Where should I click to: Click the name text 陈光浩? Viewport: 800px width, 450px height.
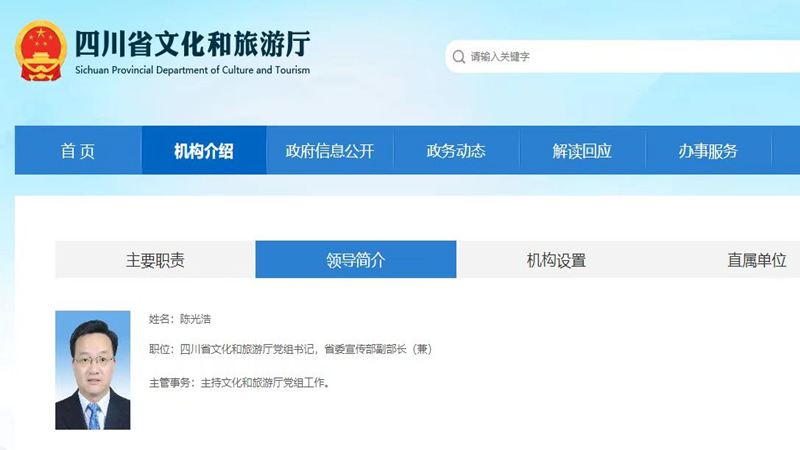pyautogui.click(x=195, y=319)
